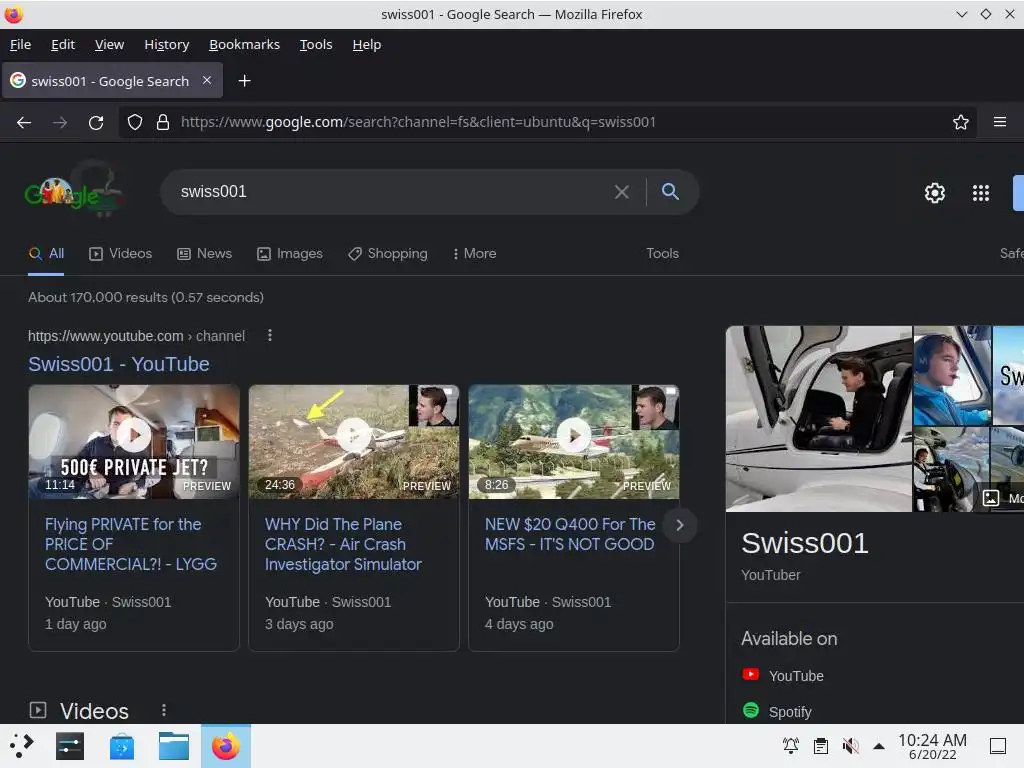Image resolution: width=1024 pixels, height=768 pixels.
Task: Open the Bookmarks menu
Action: click(244, 44)
